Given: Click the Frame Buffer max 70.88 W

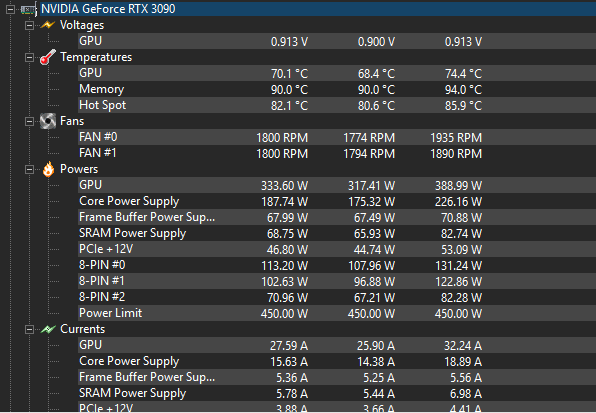Looking at the screenshot, I should tap(461, 218).
